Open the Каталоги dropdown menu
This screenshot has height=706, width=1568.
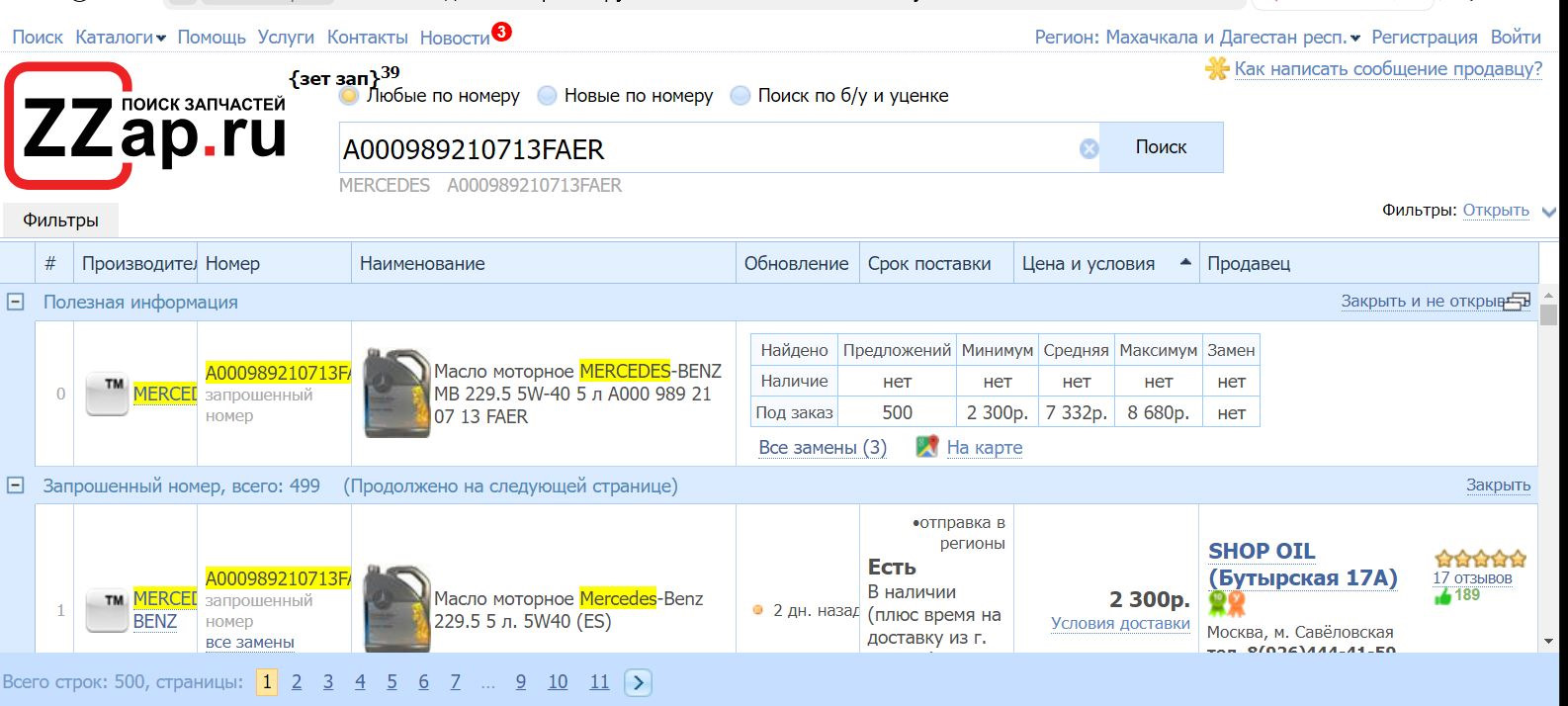coord(121,38)
